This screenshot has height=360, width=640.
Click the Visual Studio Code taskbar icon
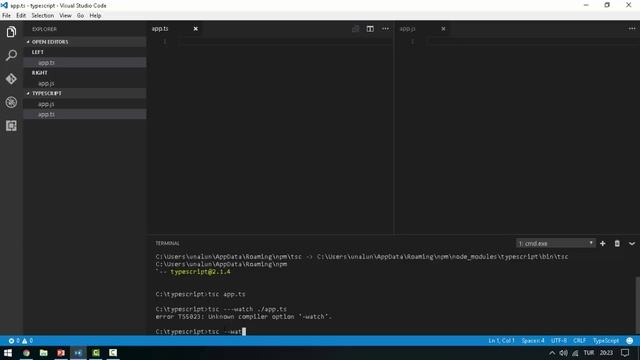pos(78,353)
